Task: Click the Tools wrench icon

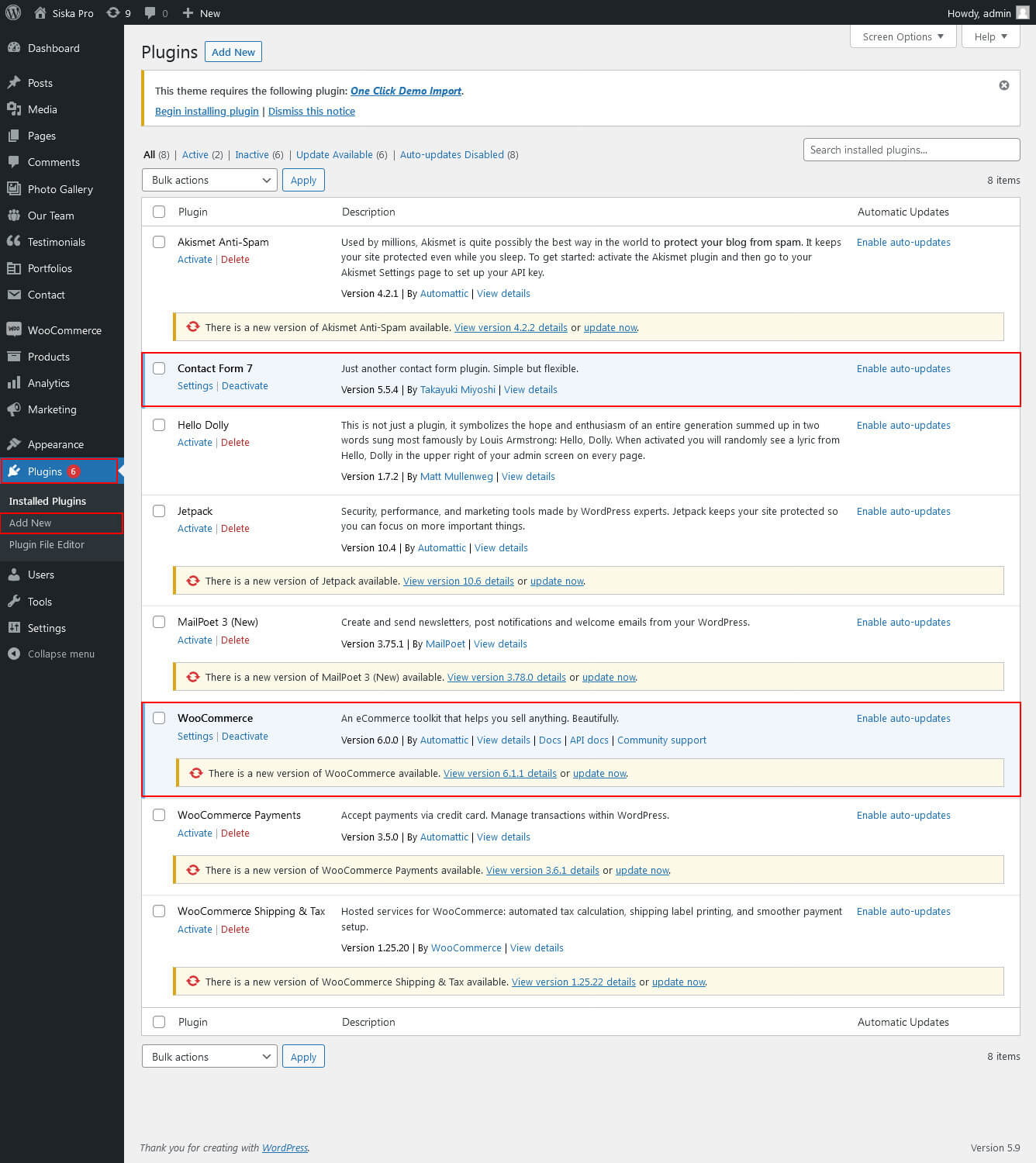Action: click(x=14, y=601)
